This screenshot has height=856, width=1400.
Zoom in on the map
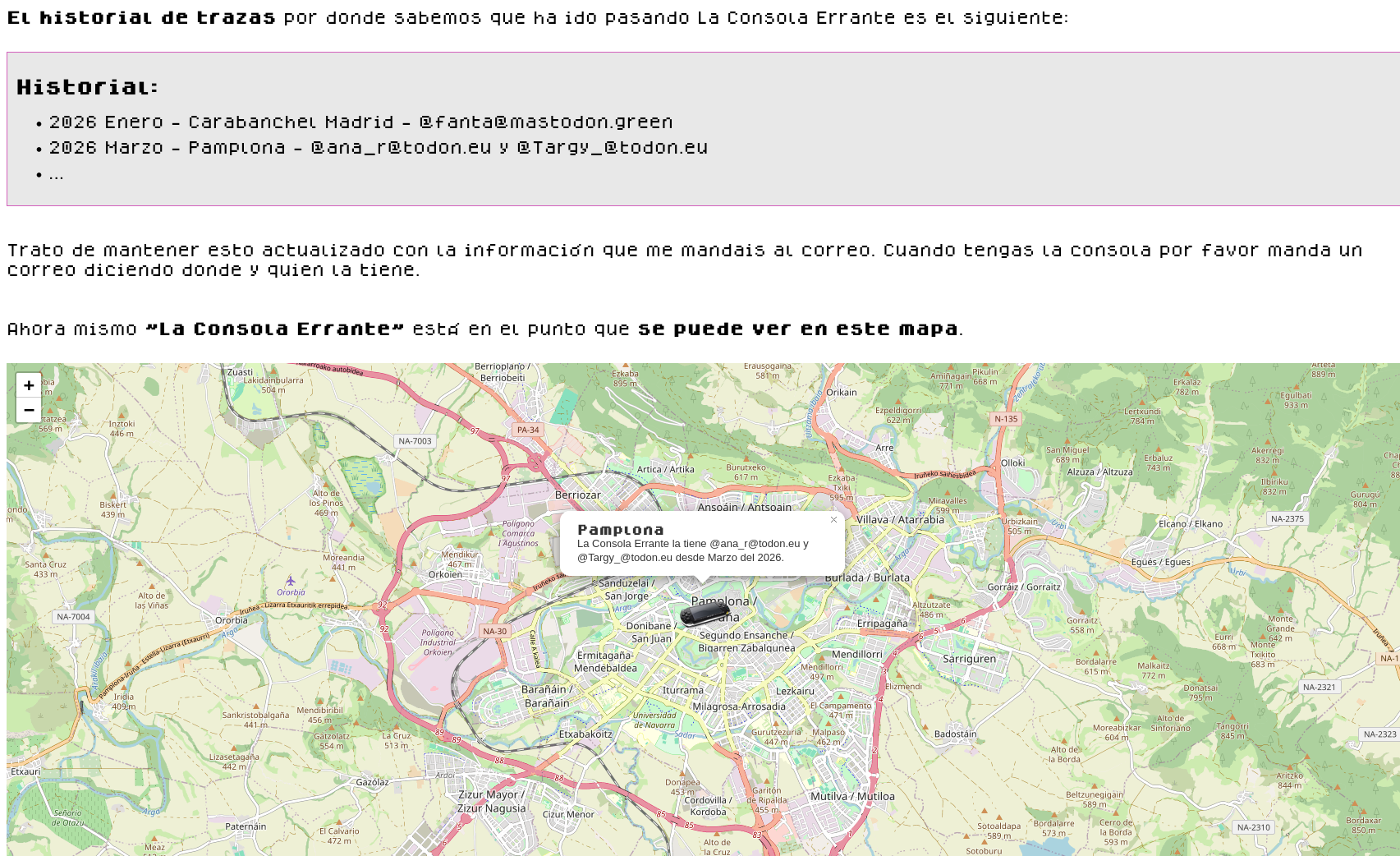(x=29, y=385)
